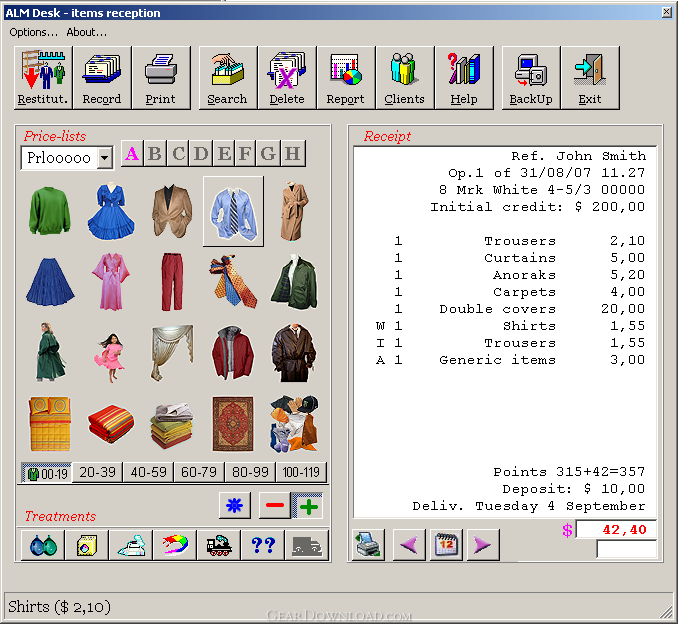This screenshot has height=624, width=678.
Task: Open the About menu
Action: (86, 32)
